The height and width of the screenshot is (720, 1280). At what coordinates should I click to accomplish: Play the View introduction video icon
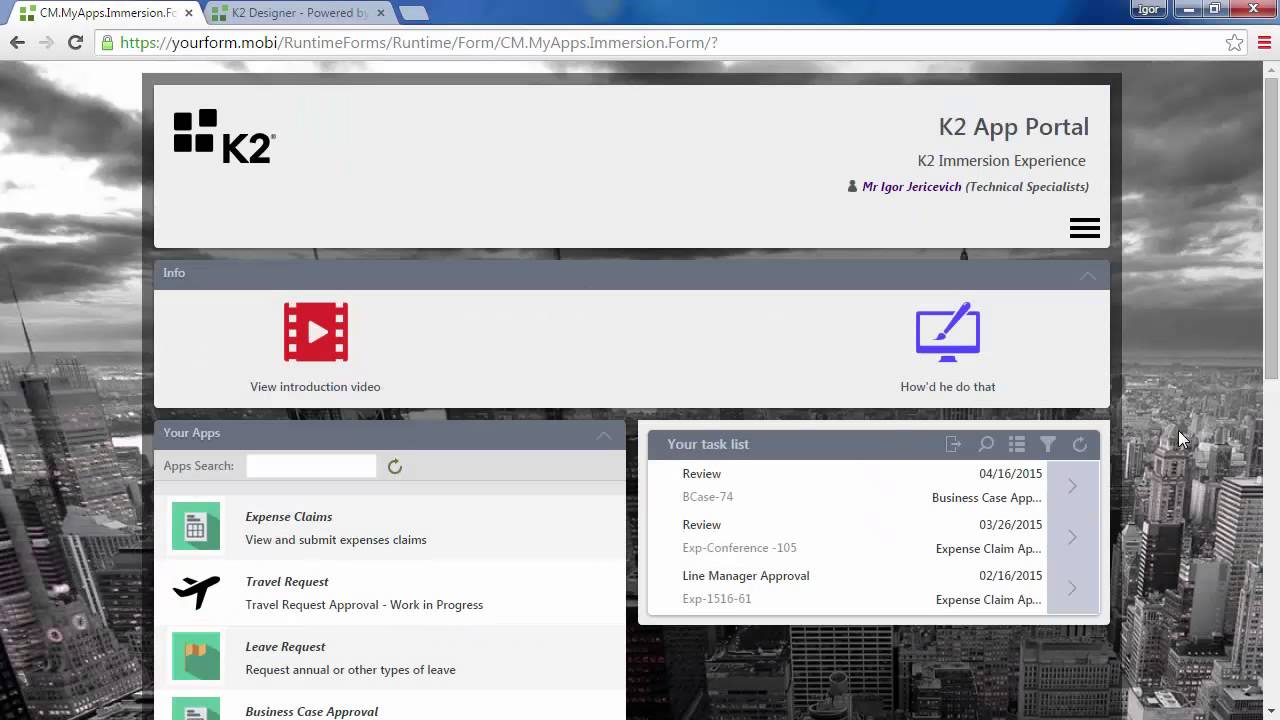click(x=316, y=332)
